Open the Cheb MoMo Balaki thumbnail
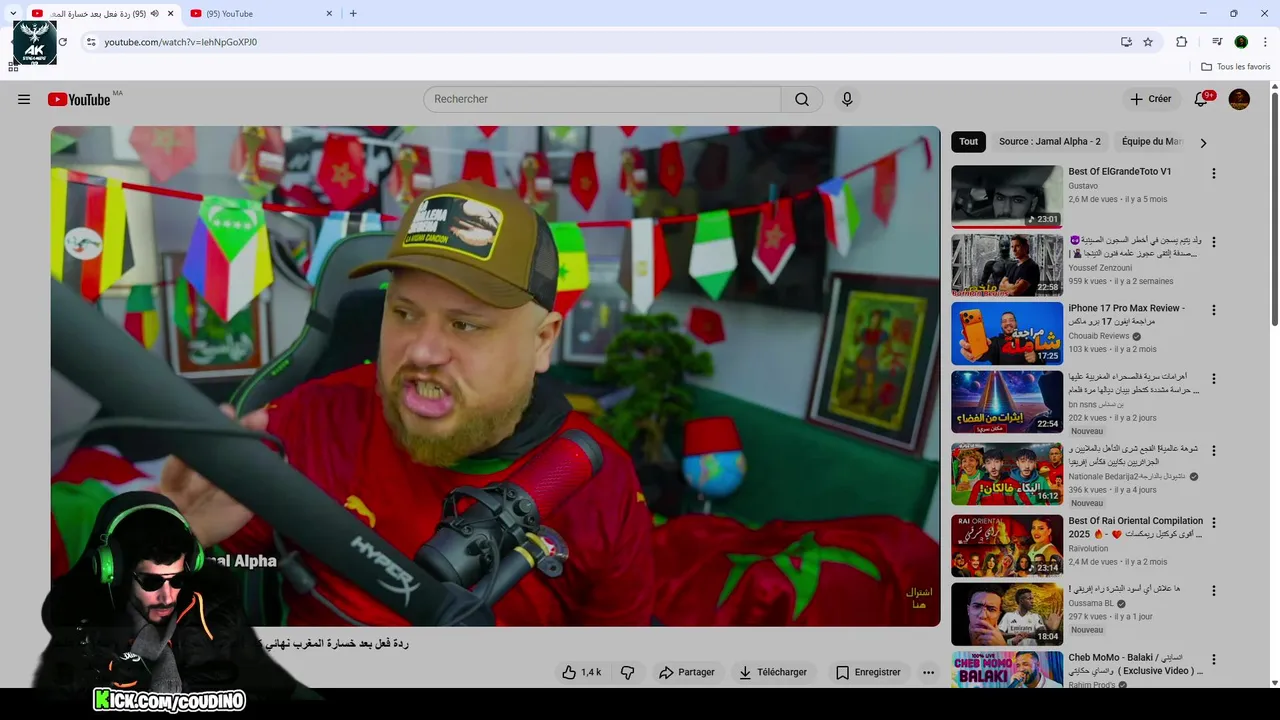Image resolution: width=1280 pixels, height=720 pixels. [x=1007, y=669]
